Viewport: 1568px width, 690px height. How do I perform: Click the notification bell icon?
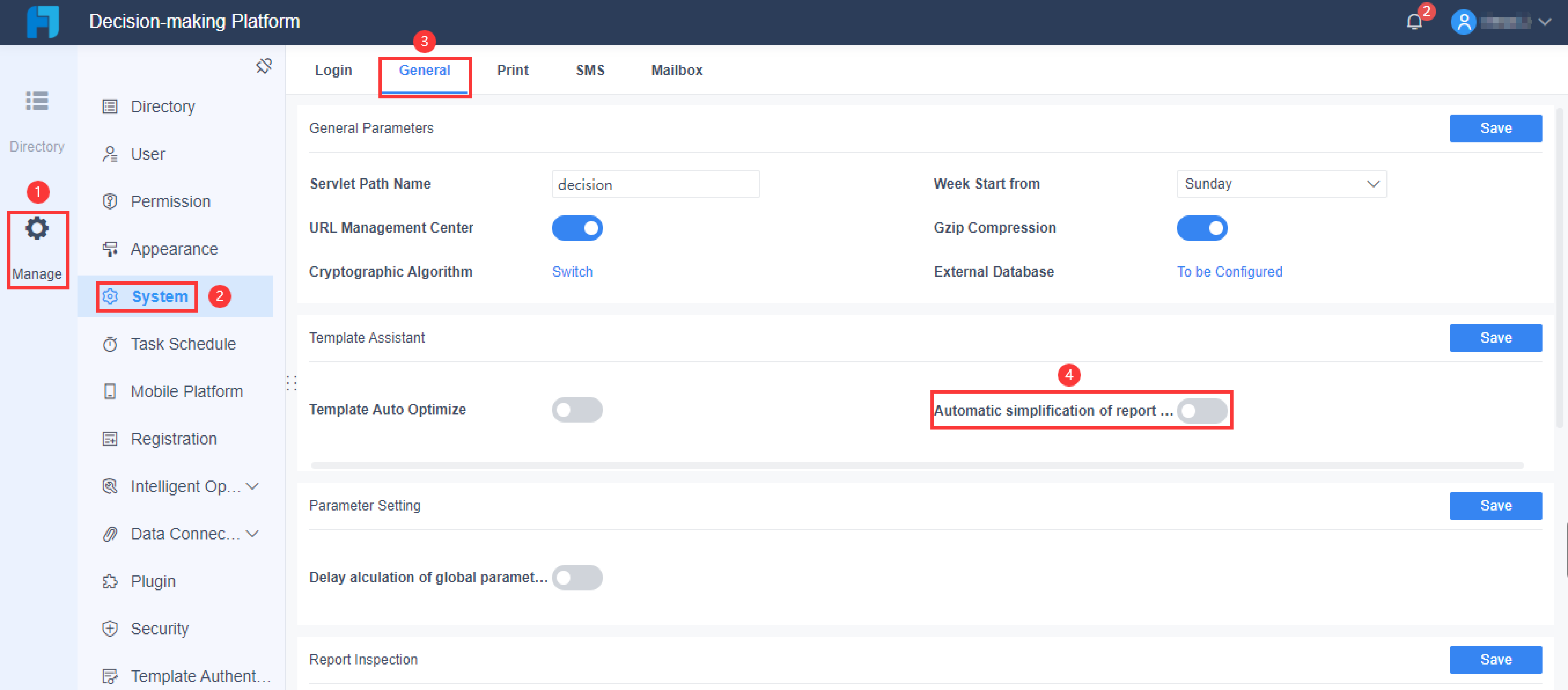[x=1414, y=22]
